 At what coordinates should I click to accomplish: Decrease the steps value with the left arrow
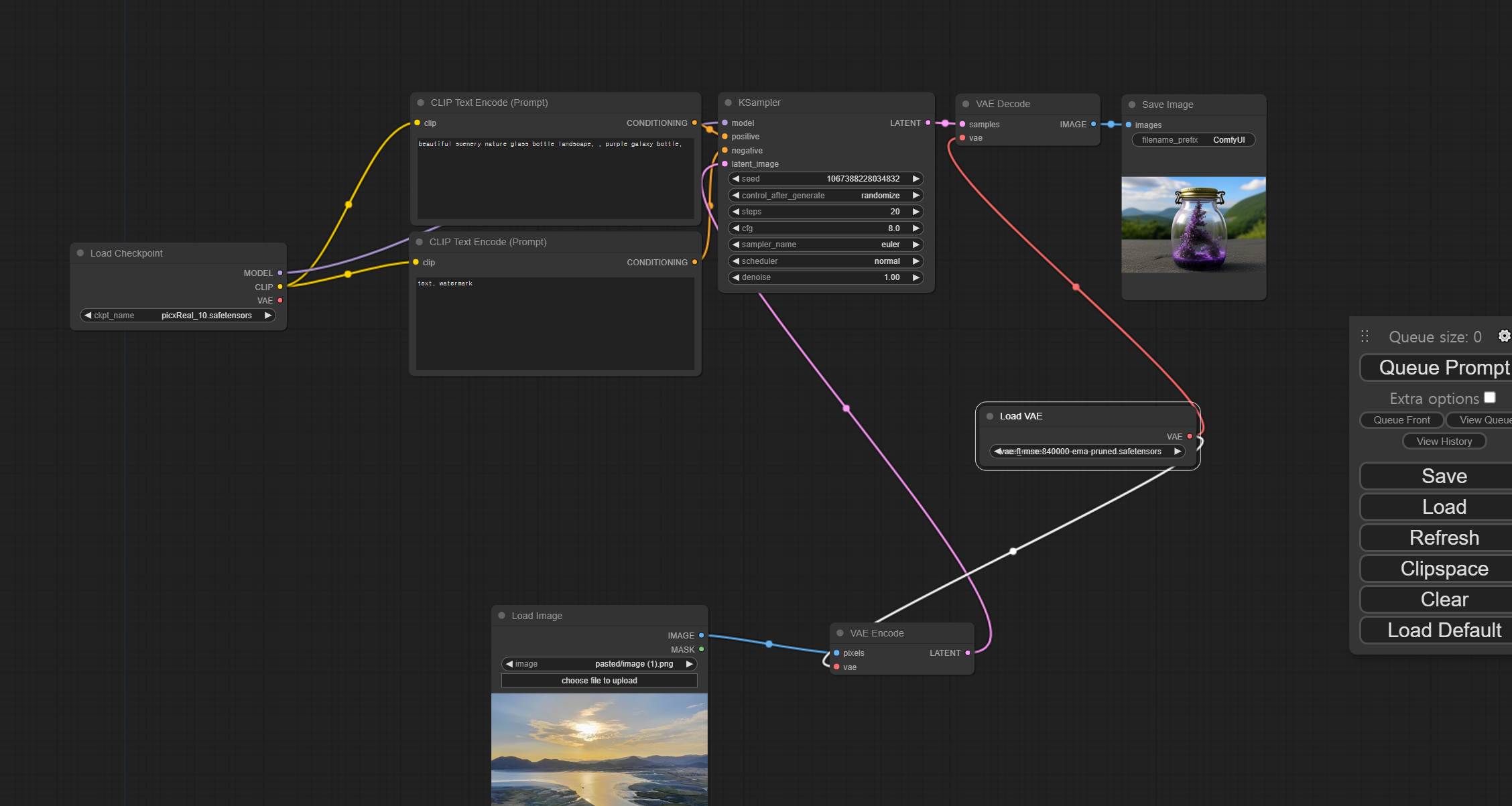(736, 212)
